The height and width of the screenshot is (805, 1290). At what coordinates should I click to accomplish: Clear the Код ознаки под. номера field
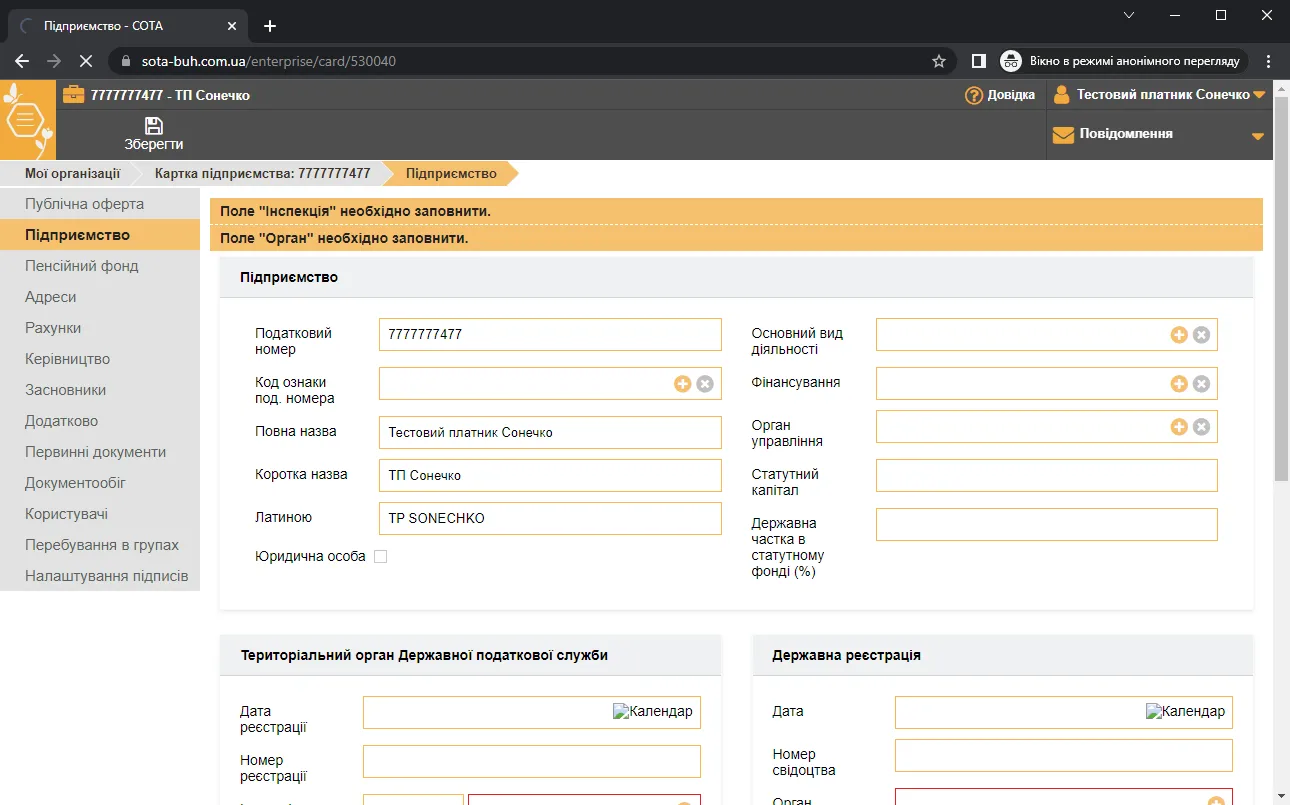[x=705, y=384]
